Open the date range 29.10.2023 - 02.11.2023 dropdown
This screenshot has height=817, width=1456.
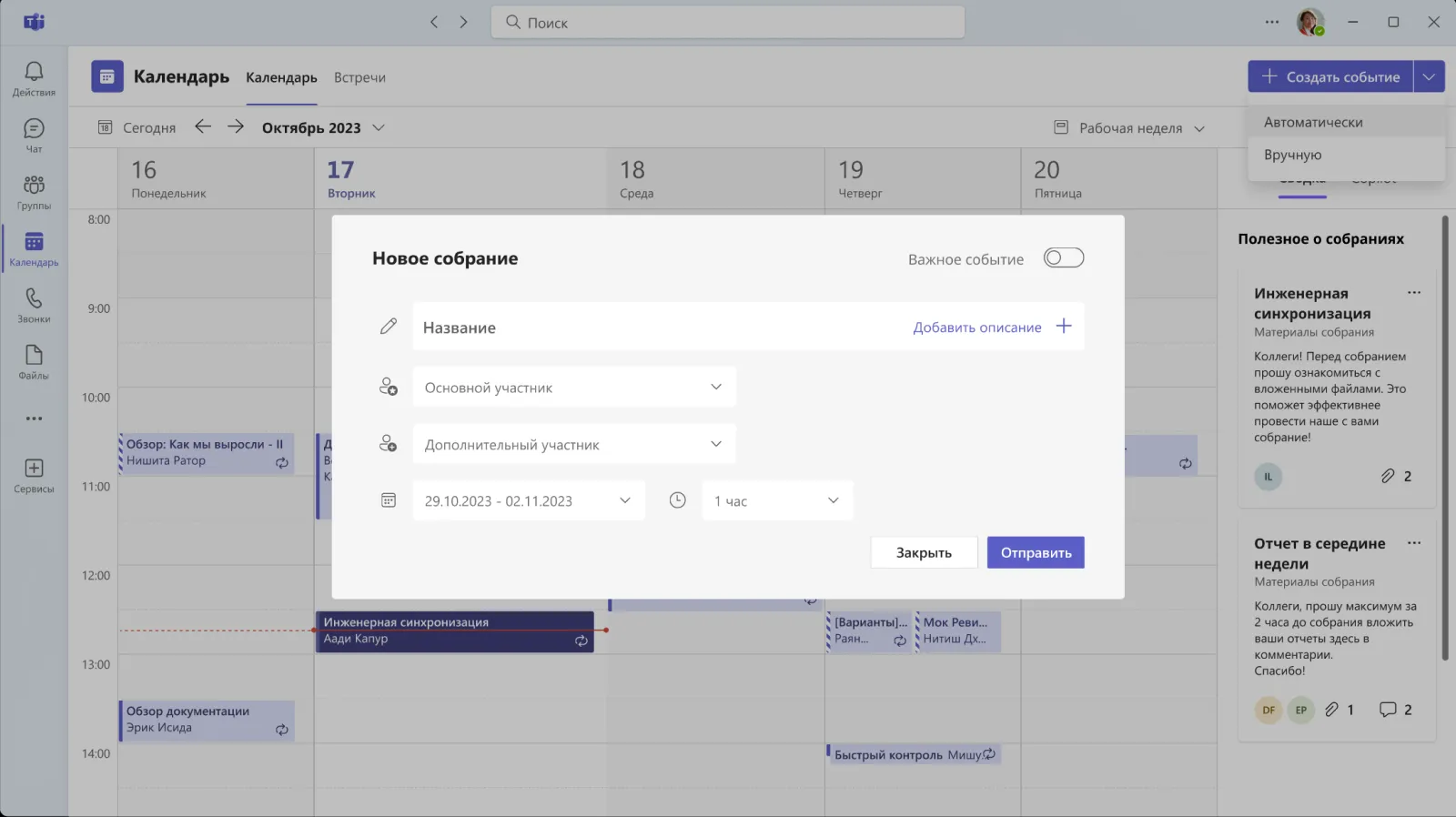tap(529, 501)
